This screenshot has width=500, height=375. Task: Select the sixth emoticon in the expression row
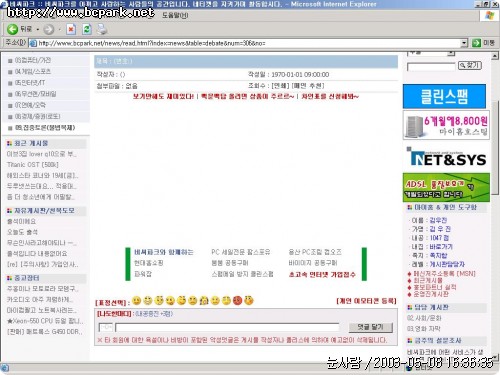(193, 301)
